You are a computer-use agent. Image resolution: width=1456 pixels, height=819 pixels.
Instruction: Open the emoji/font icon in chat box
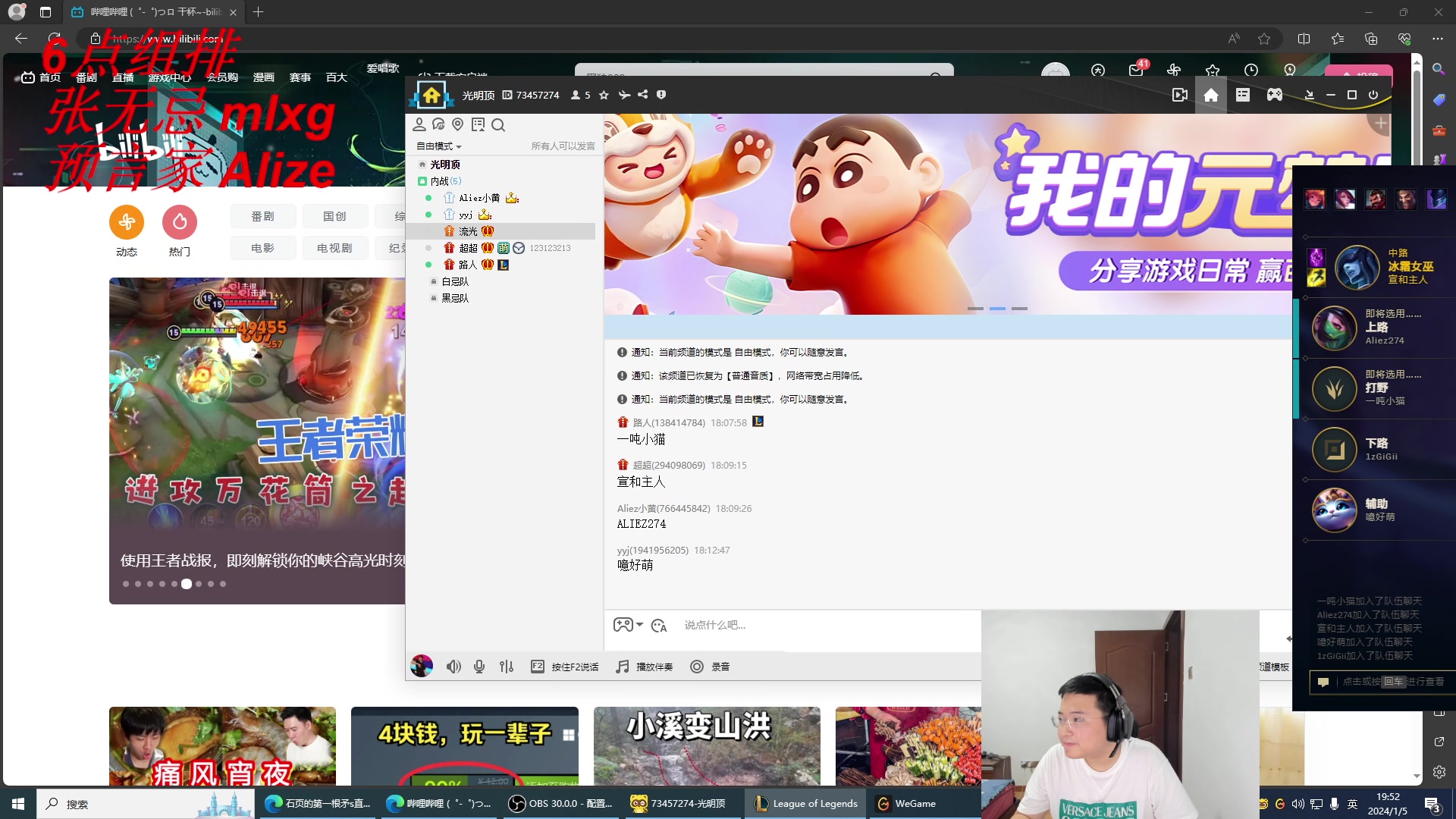[658, 625]
